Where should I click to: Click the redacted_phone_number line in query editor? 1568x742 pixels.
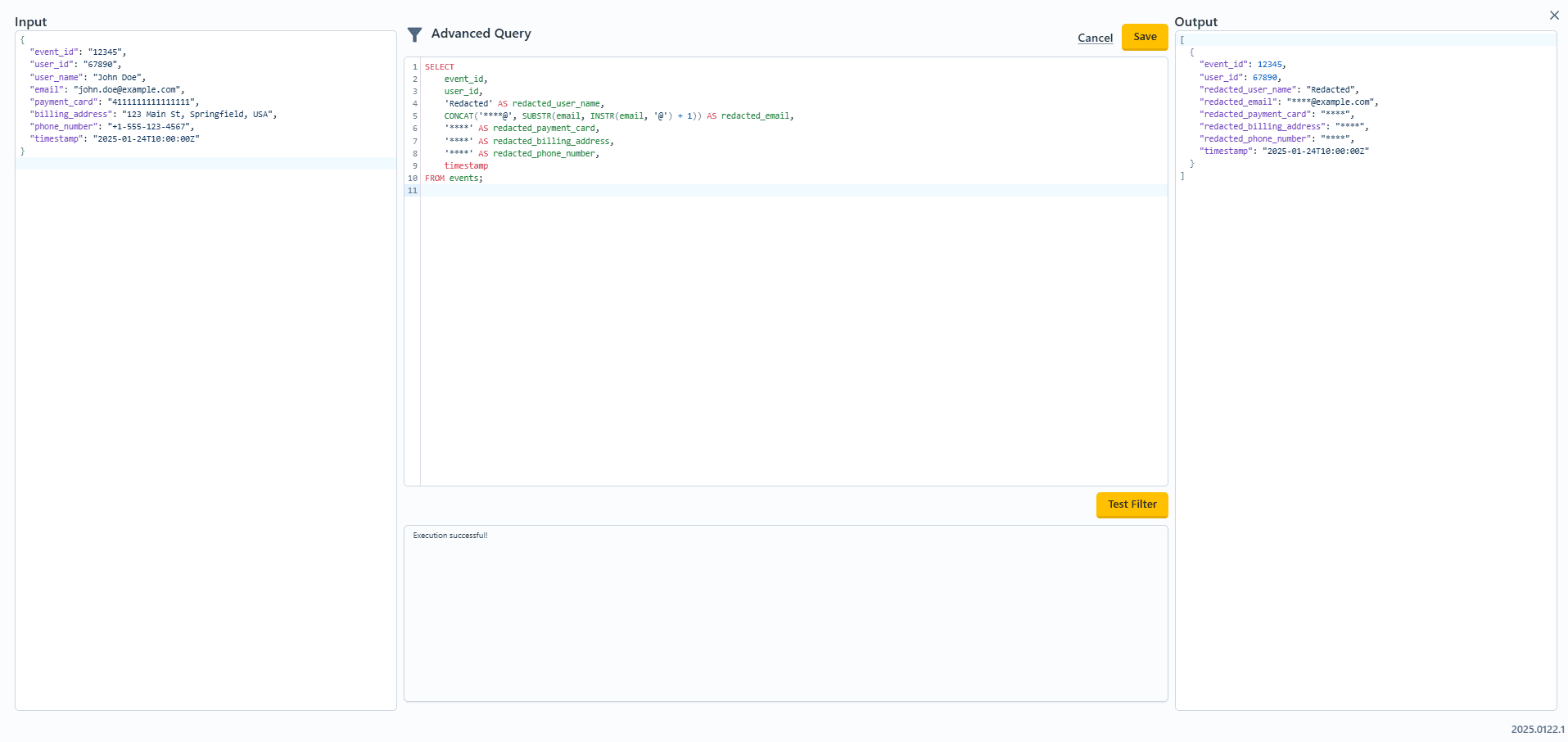click(522, 154)
